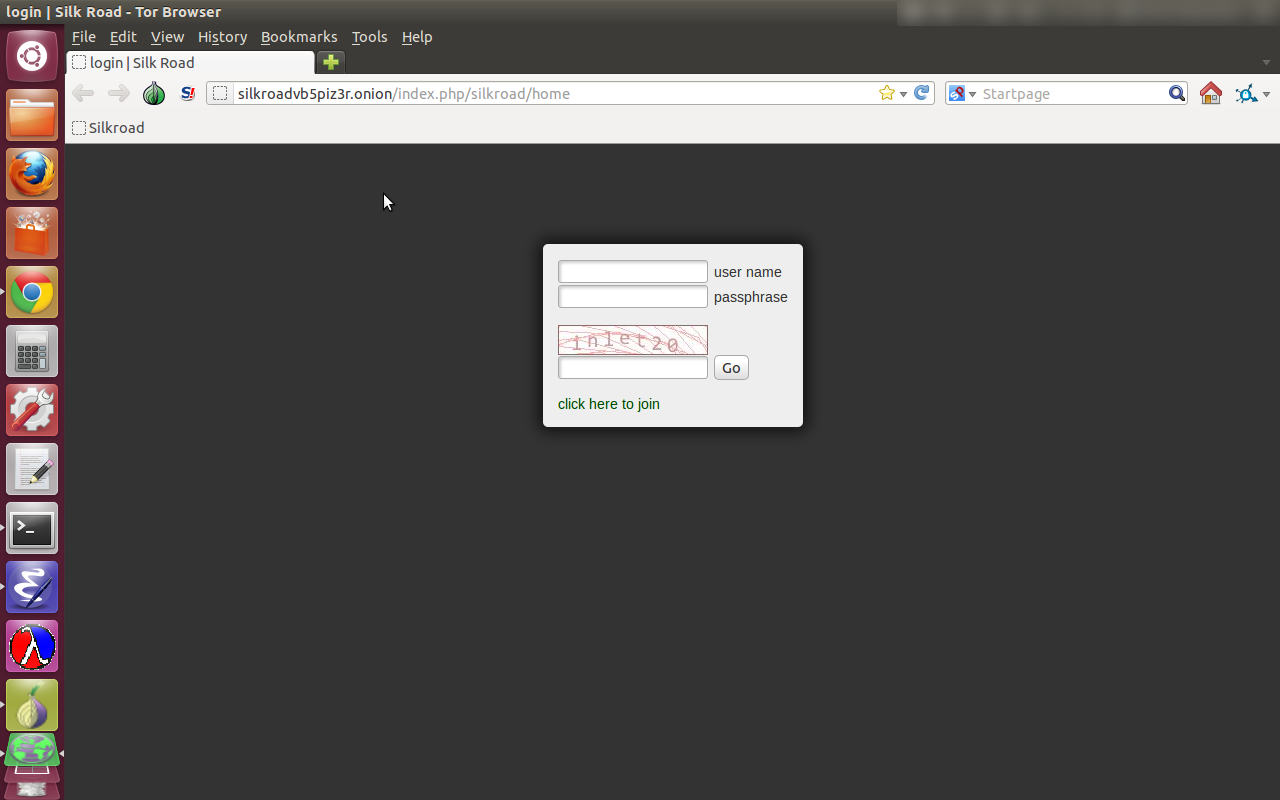The height and width of the screenshot is (800, 1280).
Task: Click the 'click here to join' link
Action: tap(608, 404)
